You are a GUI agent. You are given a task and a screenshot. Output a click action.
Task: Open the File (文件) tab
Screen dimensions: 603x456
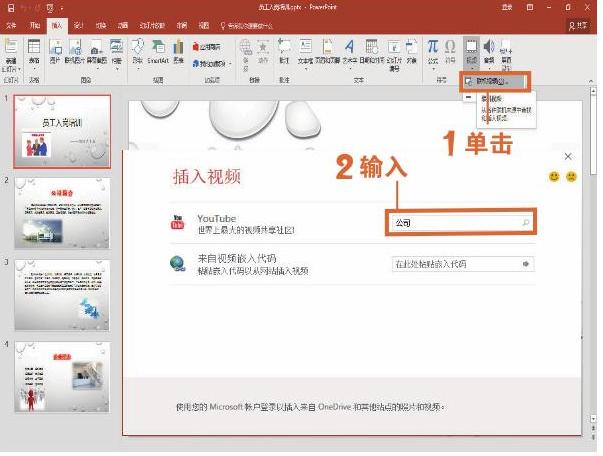12,25
